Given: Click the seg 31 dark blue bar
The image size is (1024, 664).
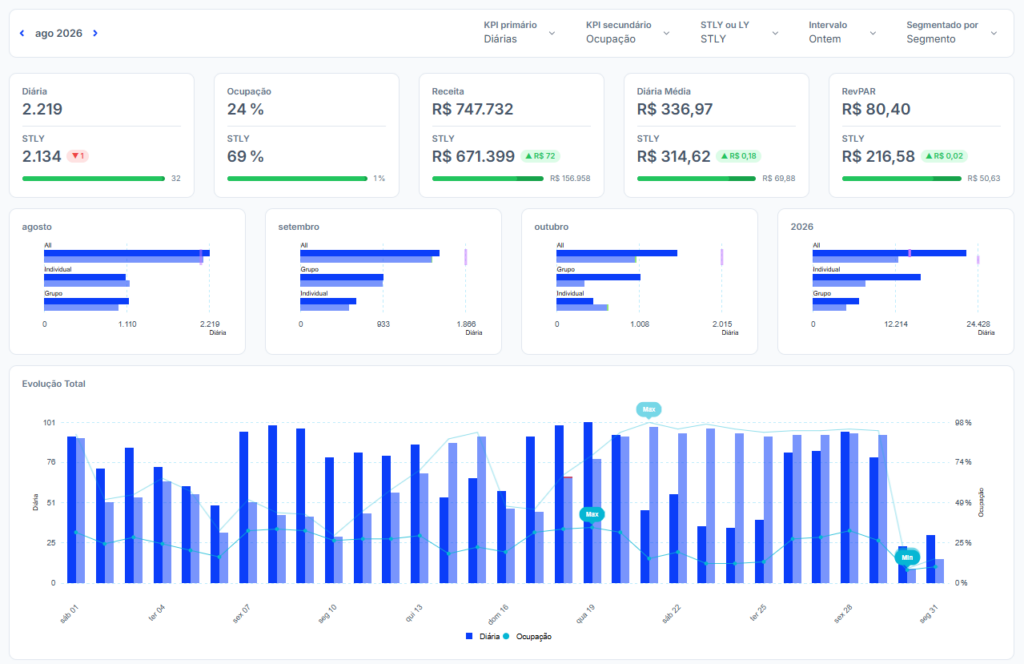Looking at the screenshot, I should 931,560.
